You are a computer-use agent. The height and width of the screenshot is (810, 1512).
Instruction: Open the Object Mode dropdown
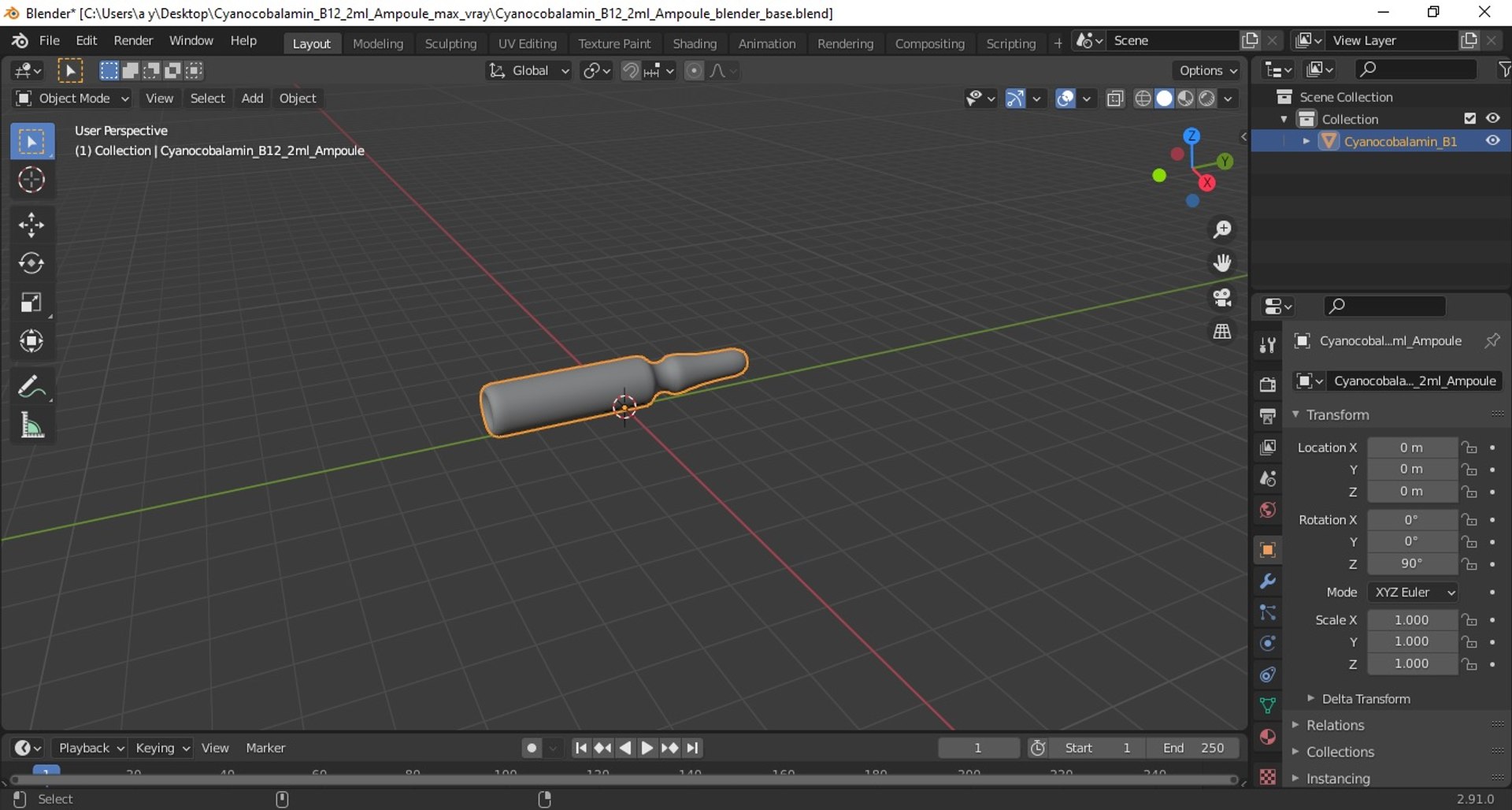(x=72, y=98)
